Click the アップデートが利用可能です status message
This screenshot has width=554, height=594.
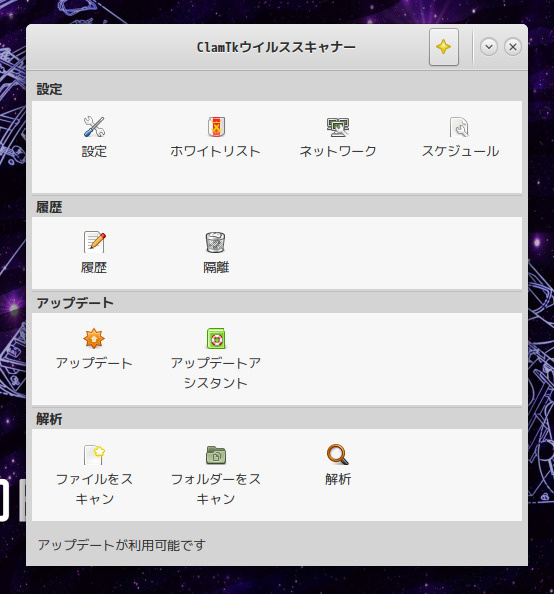pos(122,545)
